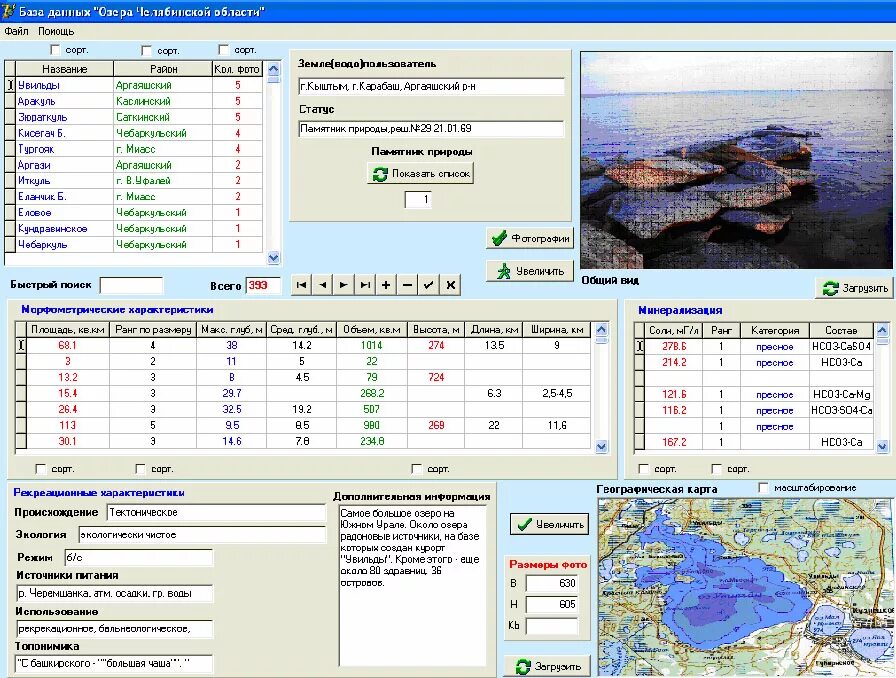Click Загрузить button under lake photo
Screen dimensions: 896x678
[854, 288]
